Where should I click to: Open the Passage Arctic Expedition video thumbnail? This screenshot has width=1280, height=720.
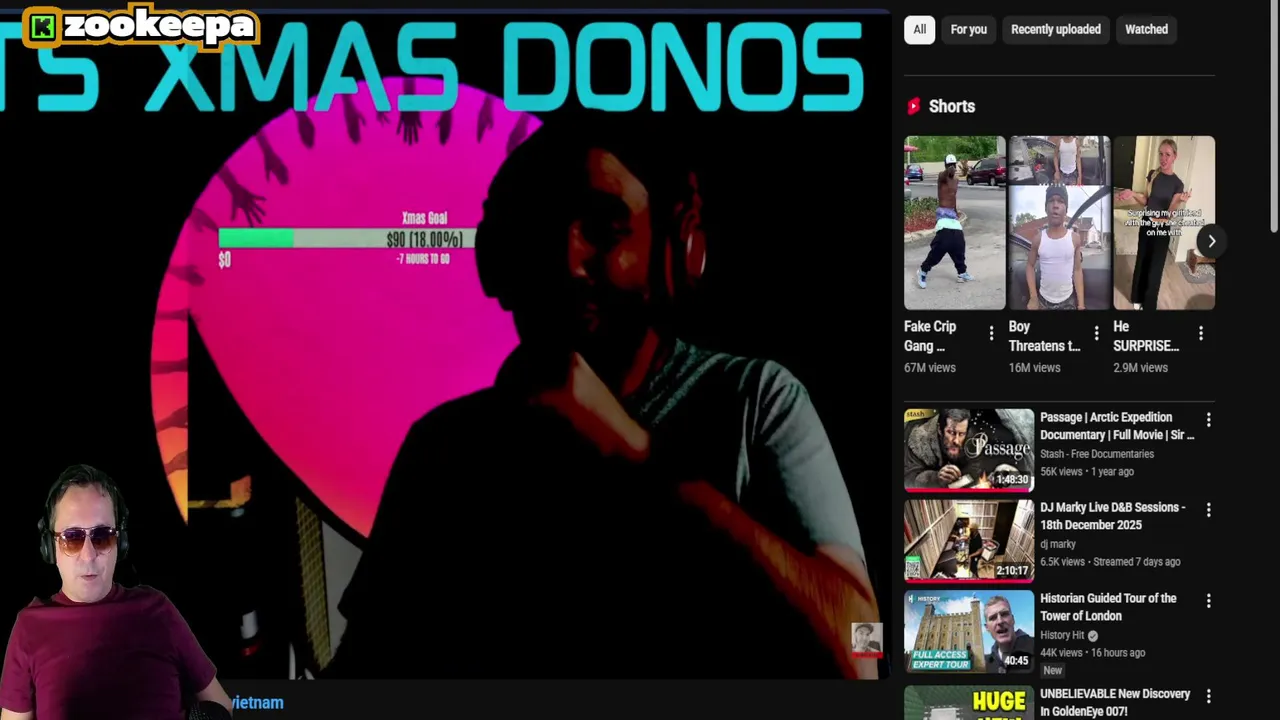click(969, 450)
